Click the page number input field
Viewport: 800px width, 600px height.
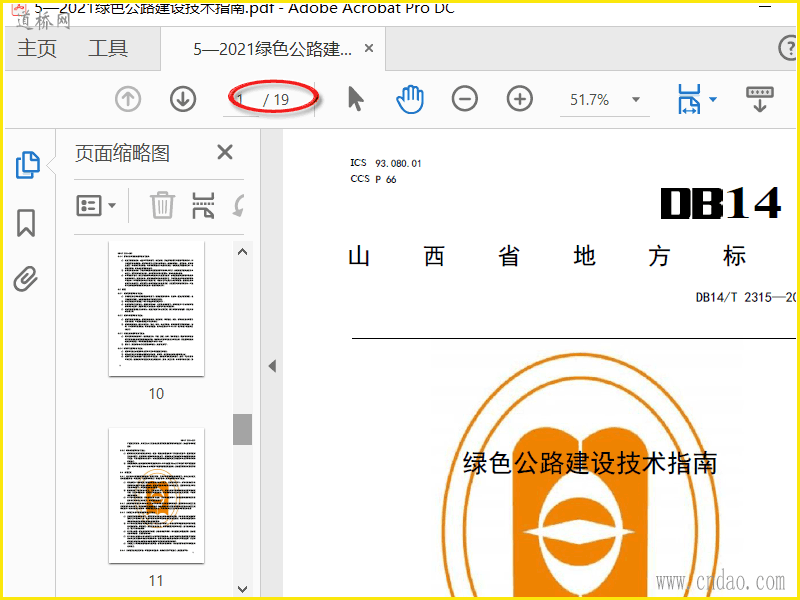241,99
